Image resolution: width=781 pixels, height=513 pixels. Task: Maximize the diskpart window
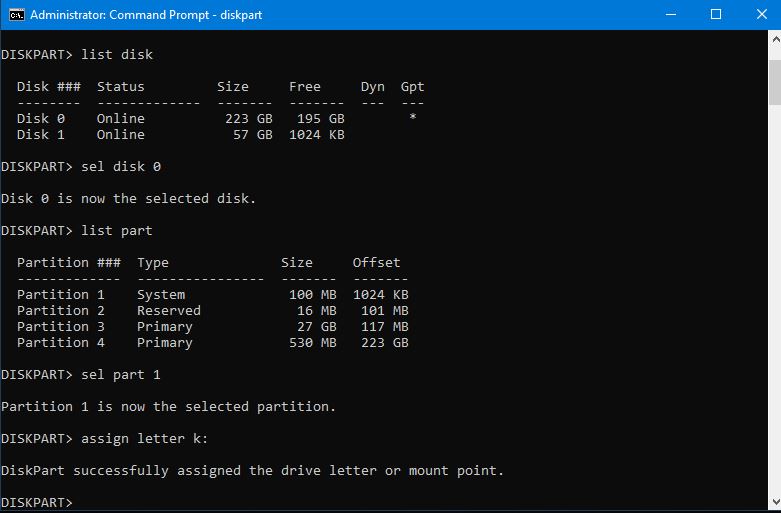click(716, 15)
